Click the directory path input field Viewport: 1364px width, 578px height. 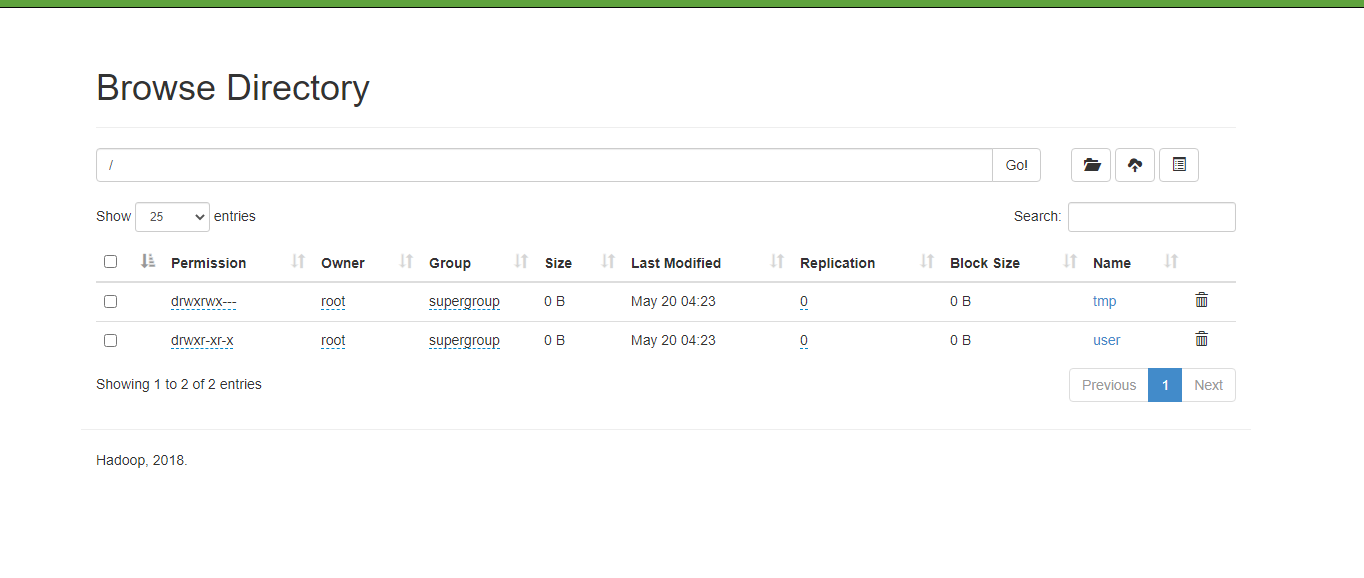[x=545, y=164]
